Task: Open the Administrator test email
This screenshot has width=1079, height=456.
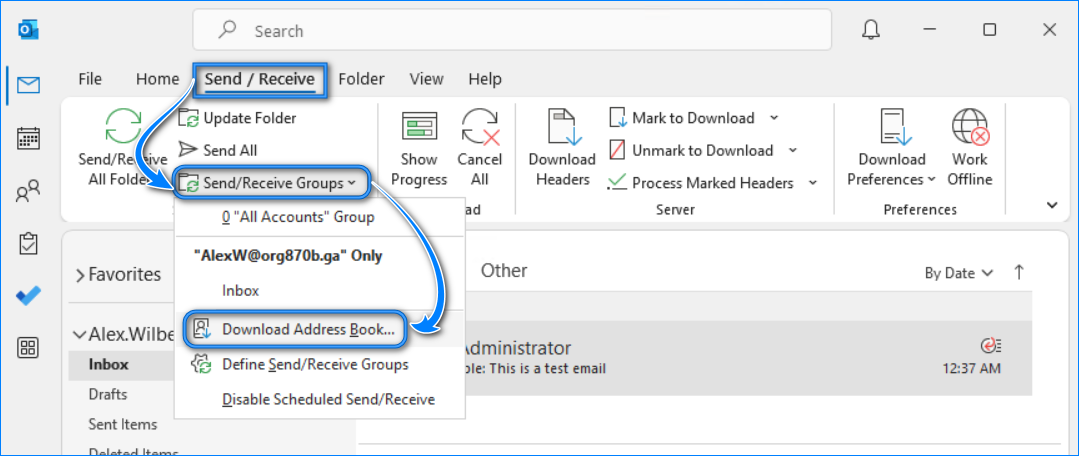Action: click(749, 358)
